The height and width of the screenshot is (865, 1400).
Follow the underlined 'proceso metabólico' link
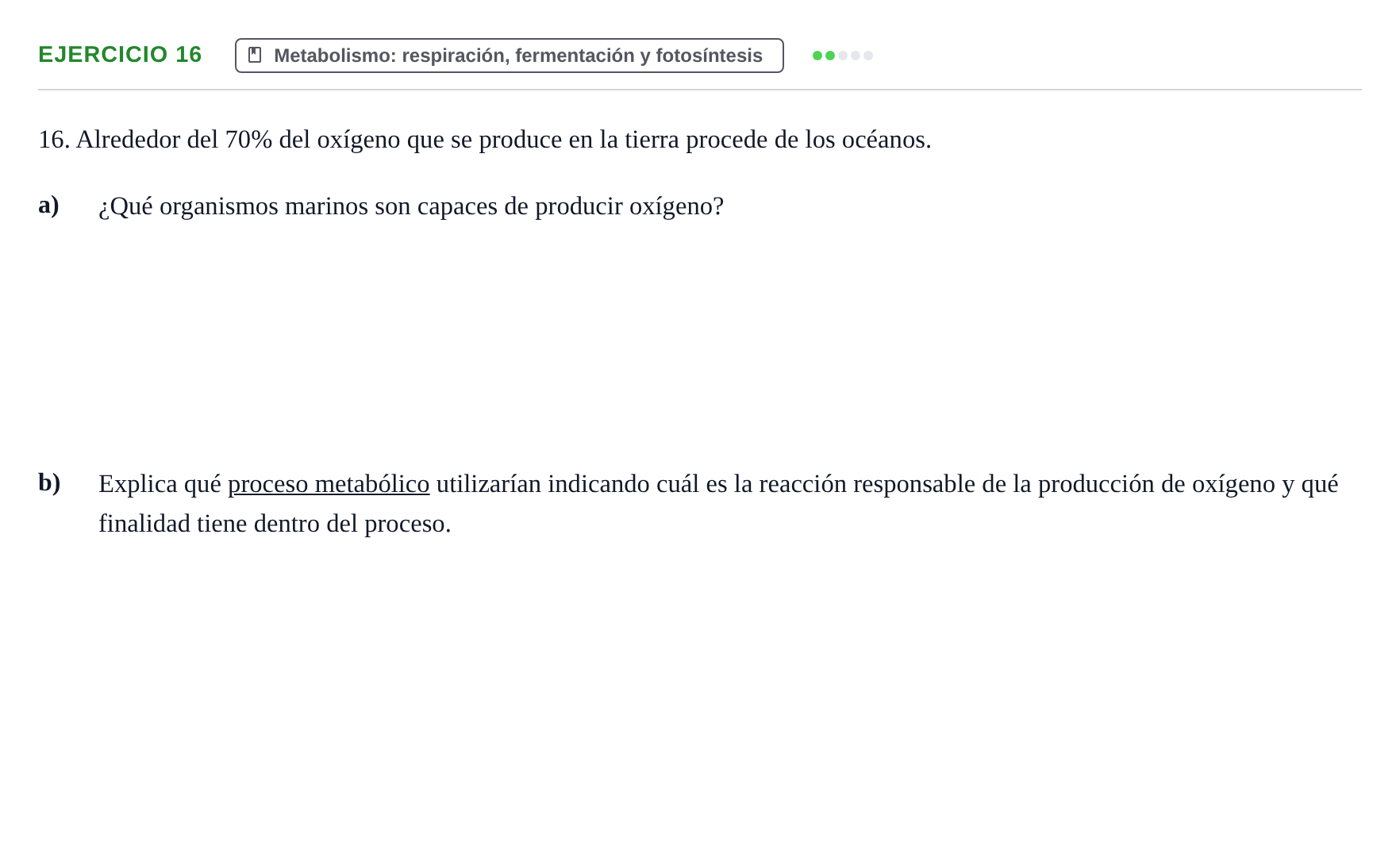point(329,483)
